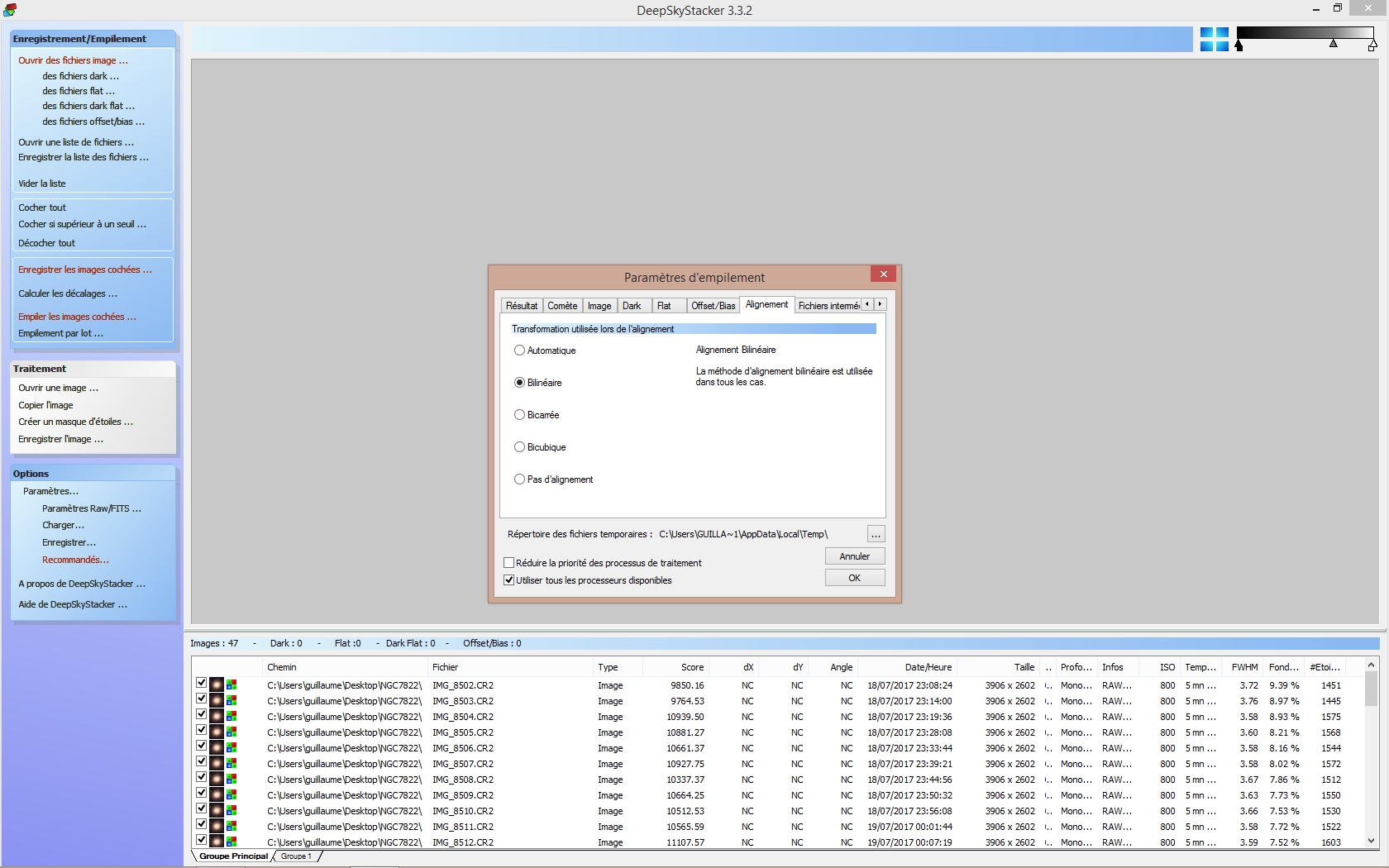1389x868 pixels.
Task: Sort list by the Fichier column header
Action: (x=510, y=667)
